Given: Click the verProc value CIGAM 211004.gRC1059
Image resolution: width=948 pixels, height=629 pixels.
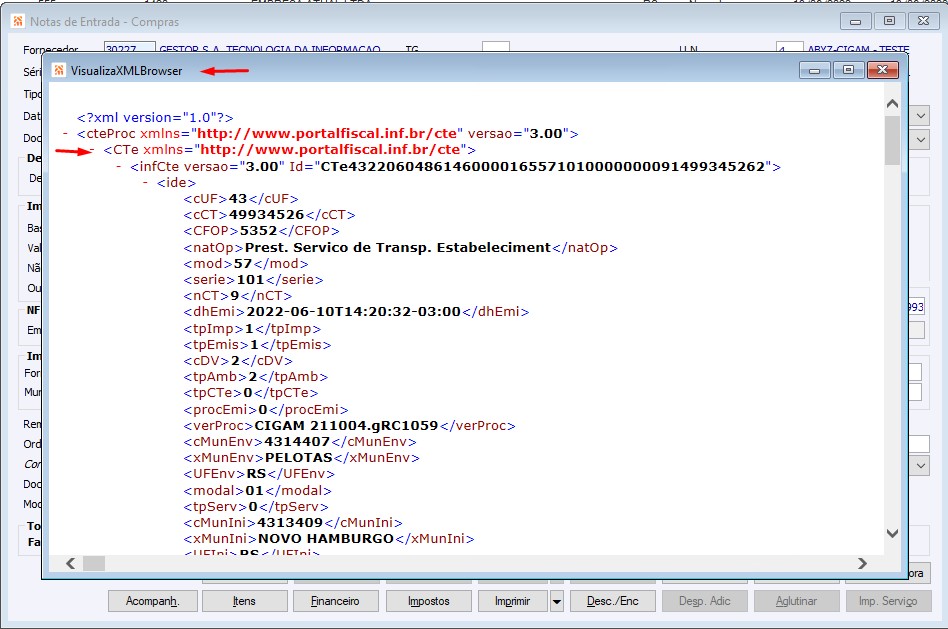Looking at the screenshot, I should [x=346, y=426].
